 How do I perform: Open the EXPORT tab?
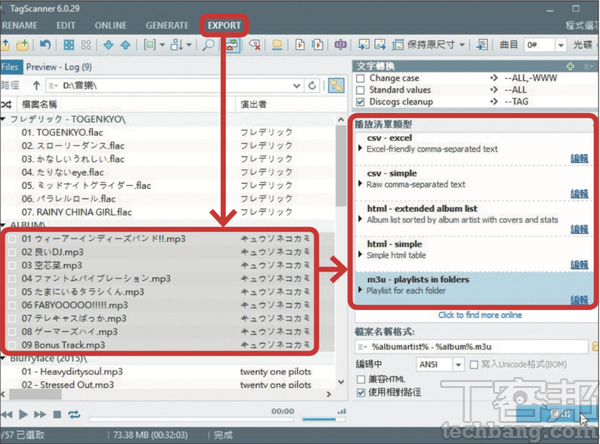[224, 26]
